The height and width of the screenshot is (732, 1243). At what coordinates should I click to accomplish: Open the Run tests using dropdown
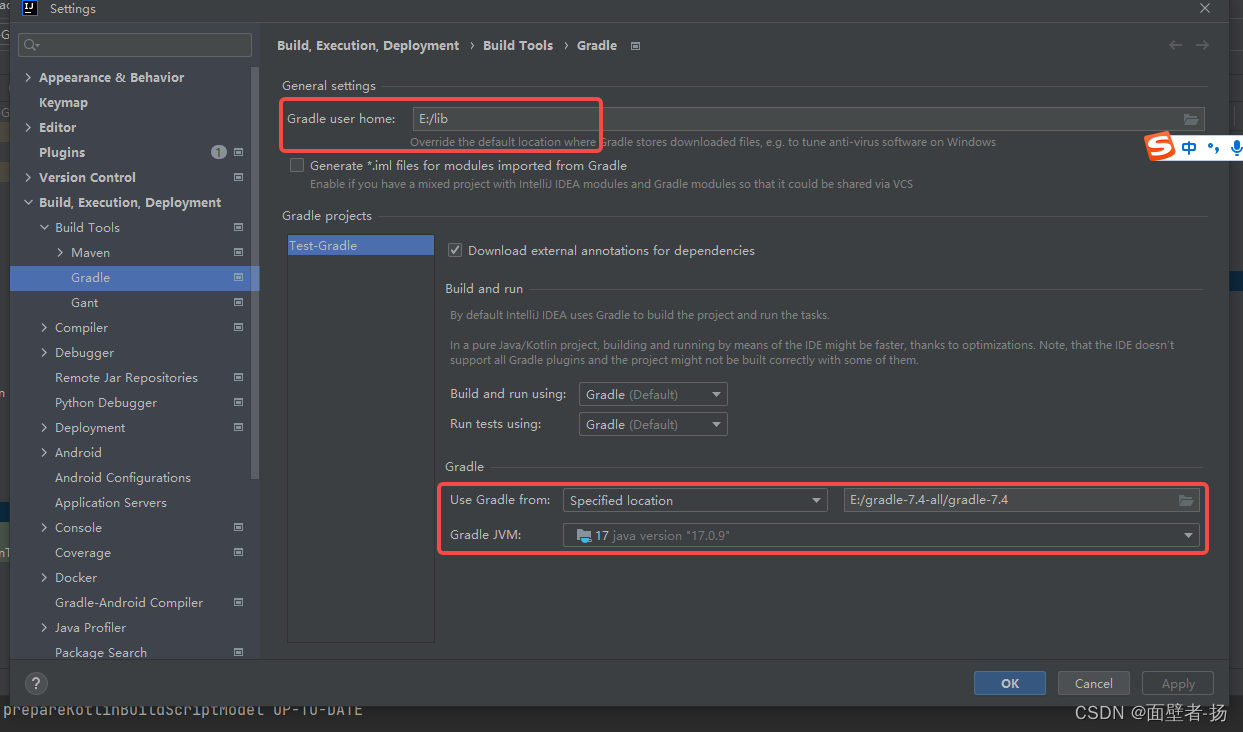pos(653,424)
